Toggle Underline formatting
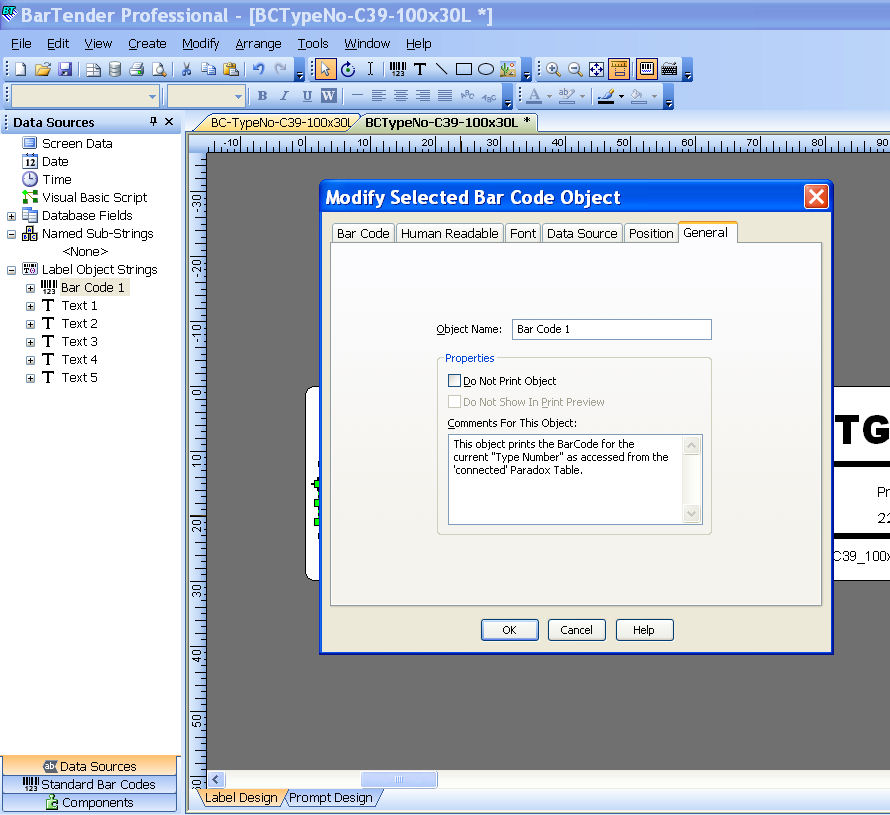 pyautogui.click(x=307, y=96)
